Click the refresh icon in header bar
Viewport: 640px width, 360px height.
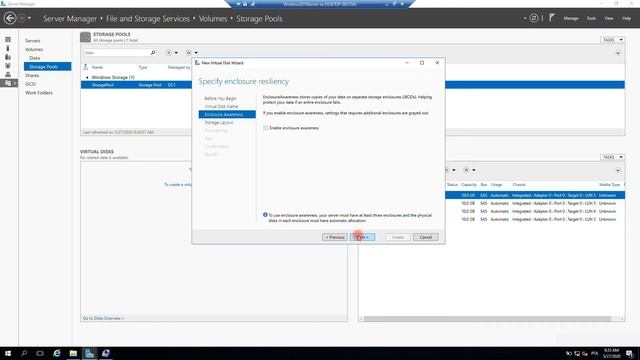(x=533, y=18)
